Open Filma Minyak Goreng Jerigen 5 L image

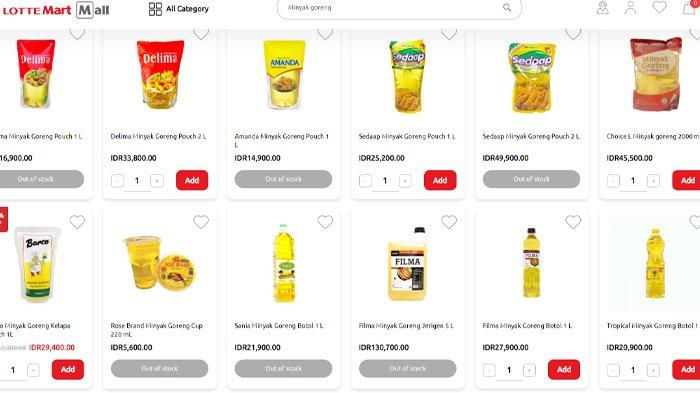pos(407,263)
